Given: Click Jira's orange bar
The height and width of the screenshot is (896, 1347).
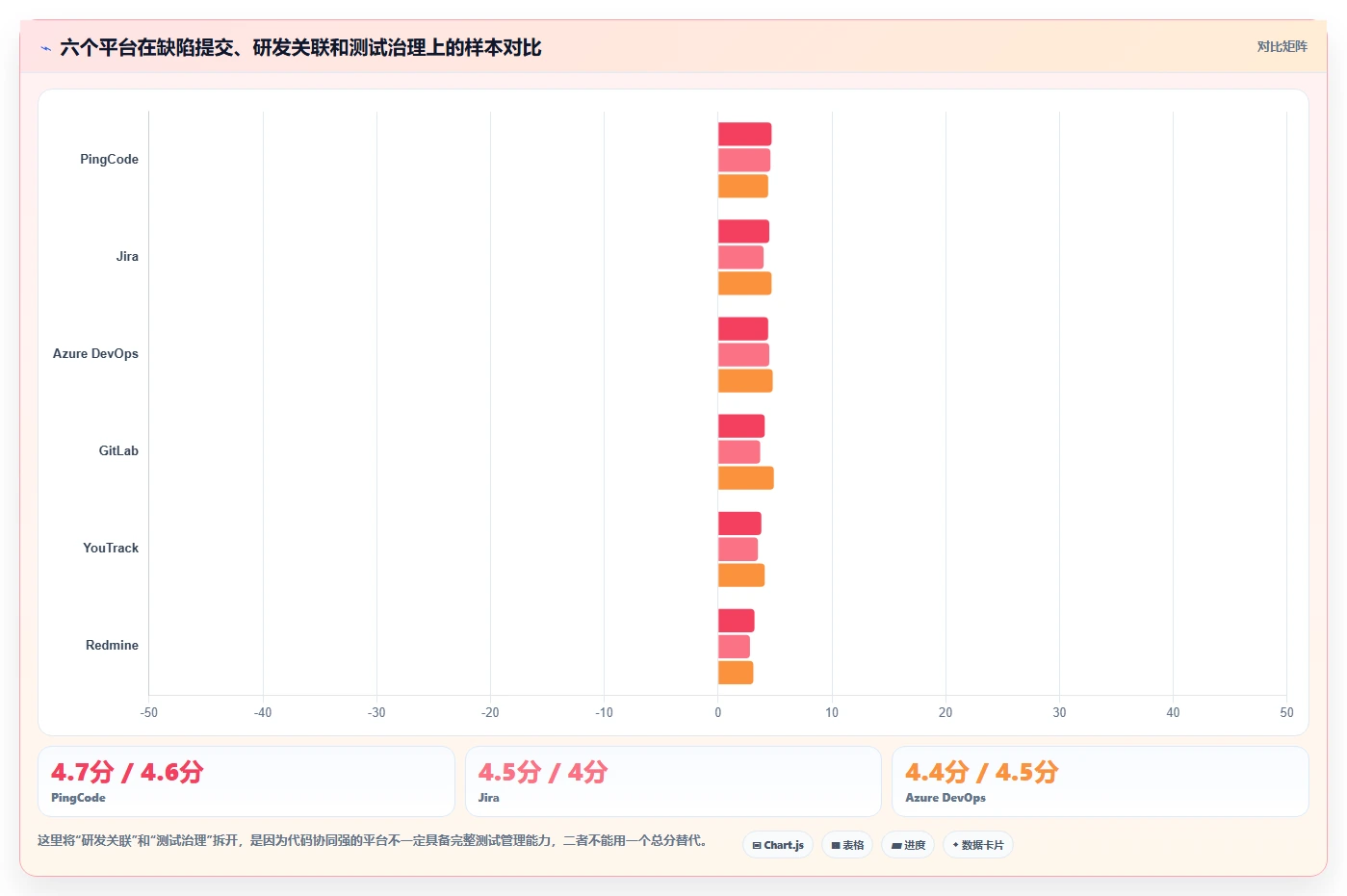Looking at the screenshot, I should [744, 283].
